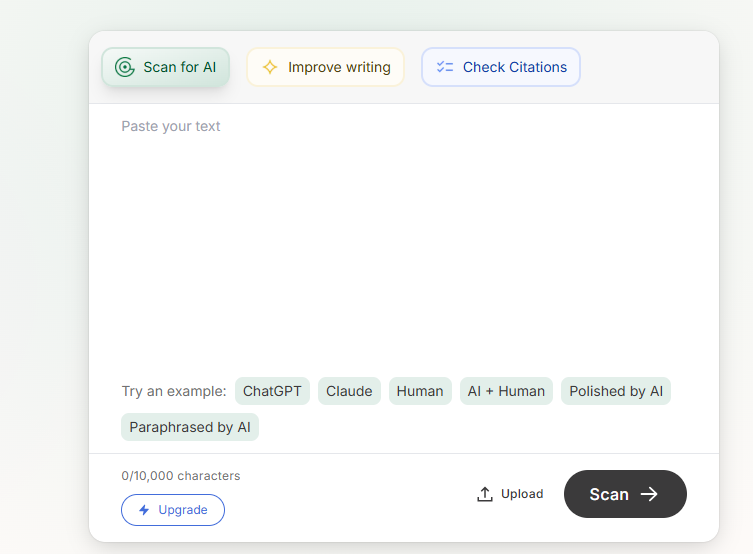
Task: Choose the Human example chip
Action: point(420,391)
